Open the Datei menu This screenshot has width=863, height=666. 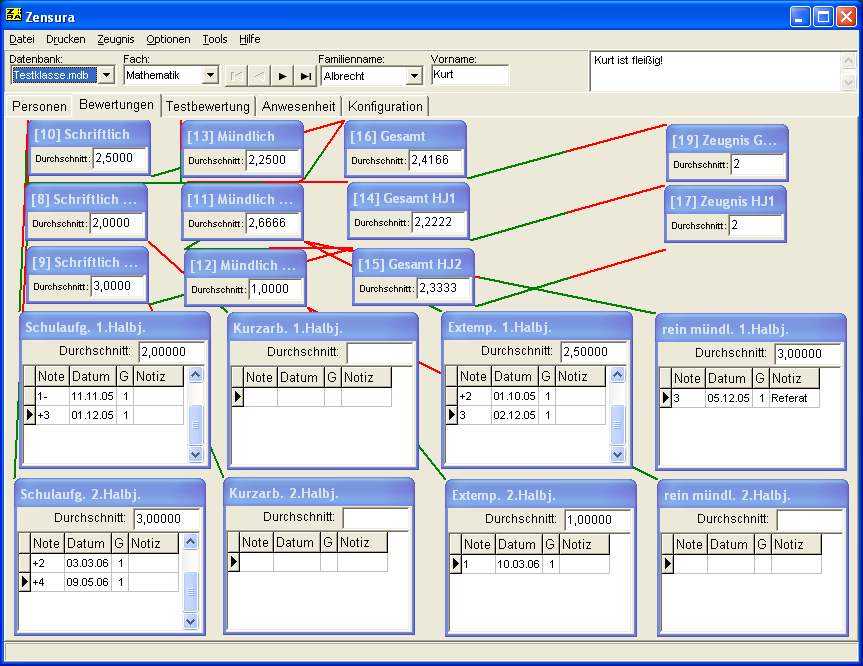pyautogui.click(x=21, y=39)
